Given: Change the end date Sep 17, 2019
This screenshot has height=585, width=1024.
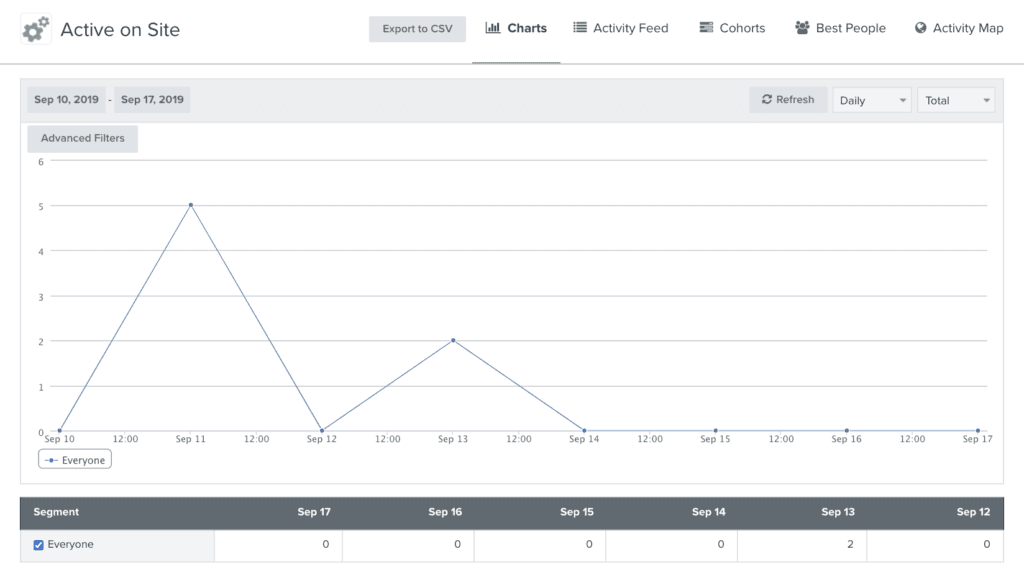Looking at the screenshot, I should point(152,100).
